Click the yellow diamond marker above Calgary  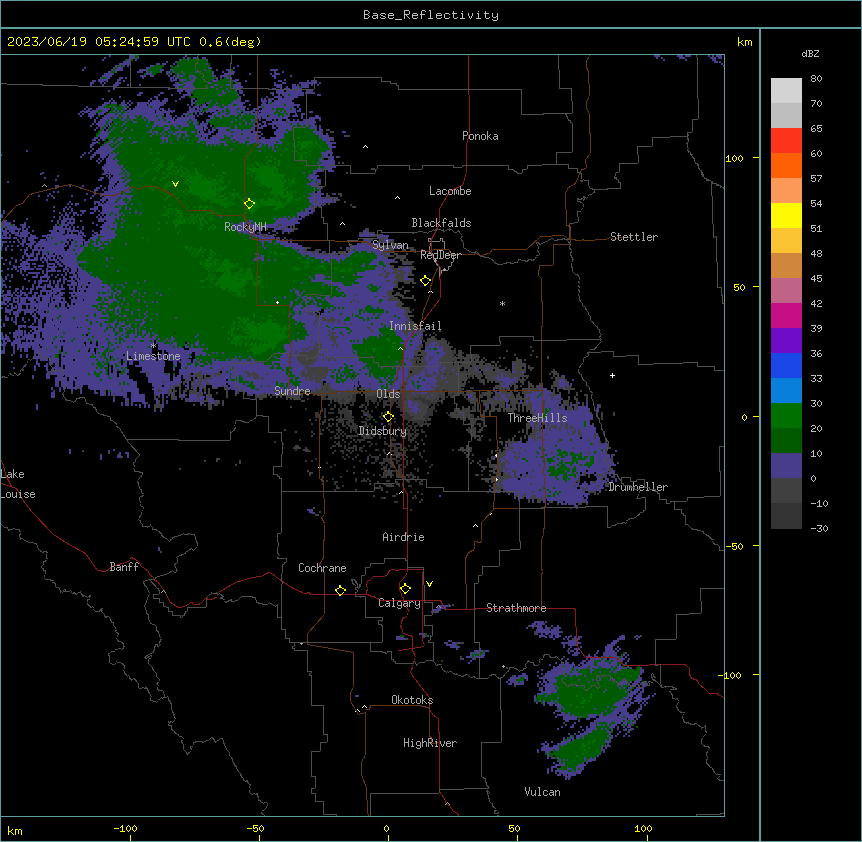point(405,589)
